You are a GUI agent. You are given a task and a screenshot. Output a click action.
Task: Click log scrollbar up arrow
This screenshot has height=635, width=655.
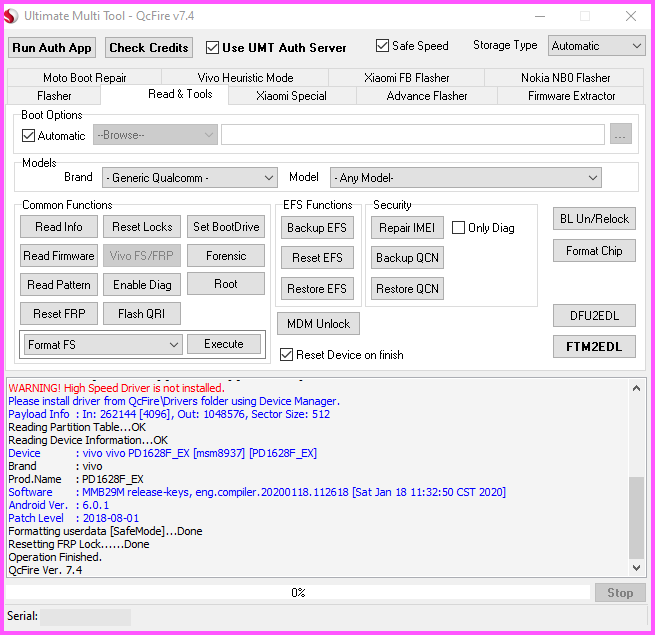point(636,388)
